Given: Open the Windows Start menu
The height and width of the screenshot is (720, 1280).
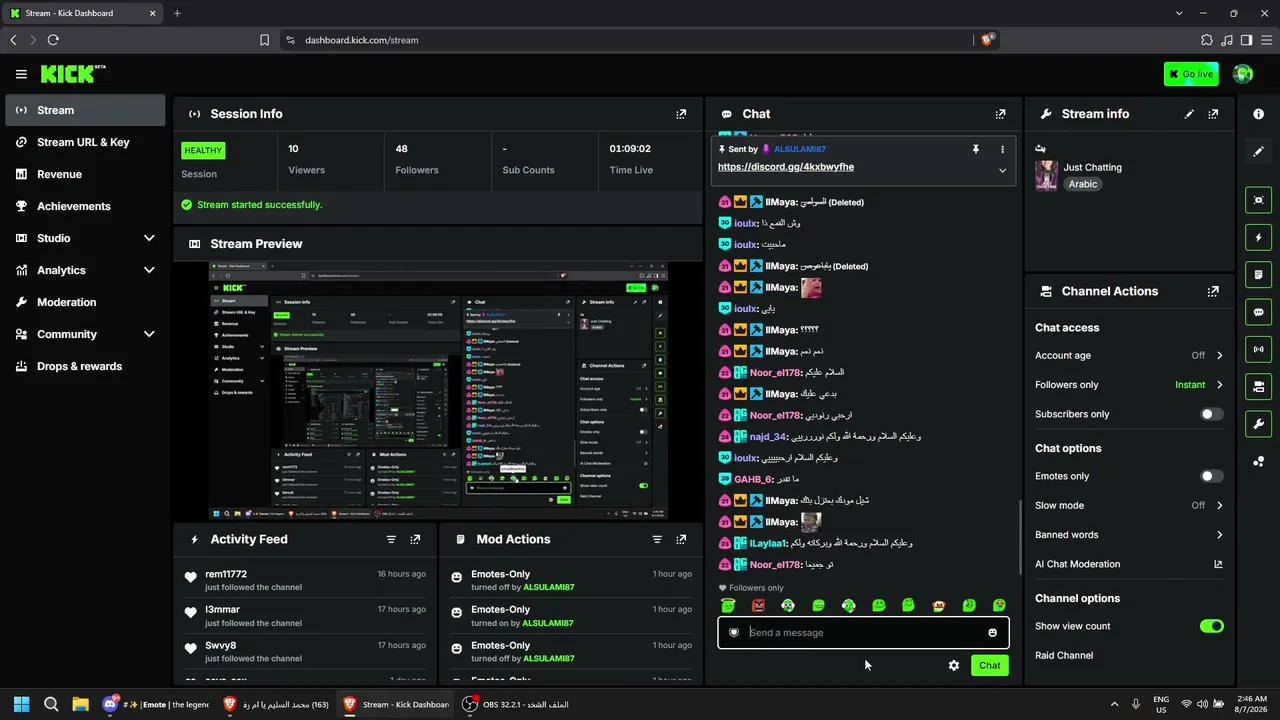Looking at the screenshot, I should (22, 704).
